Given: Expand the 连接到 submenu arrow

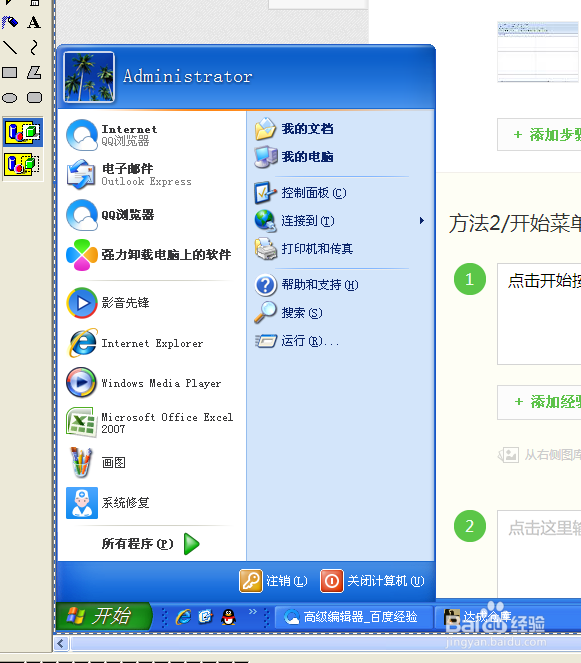Looking at the screenshot, I should click(x=422, y=221).
